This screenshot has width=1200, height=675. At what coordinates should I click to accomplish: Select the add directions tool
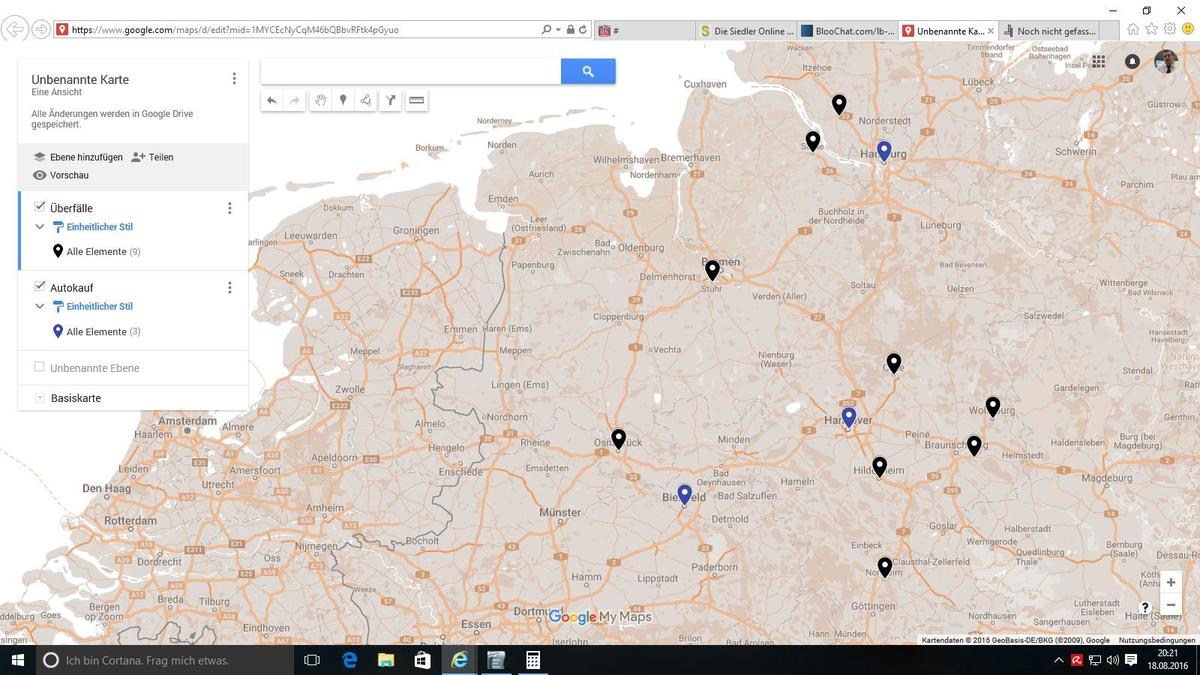391,100
